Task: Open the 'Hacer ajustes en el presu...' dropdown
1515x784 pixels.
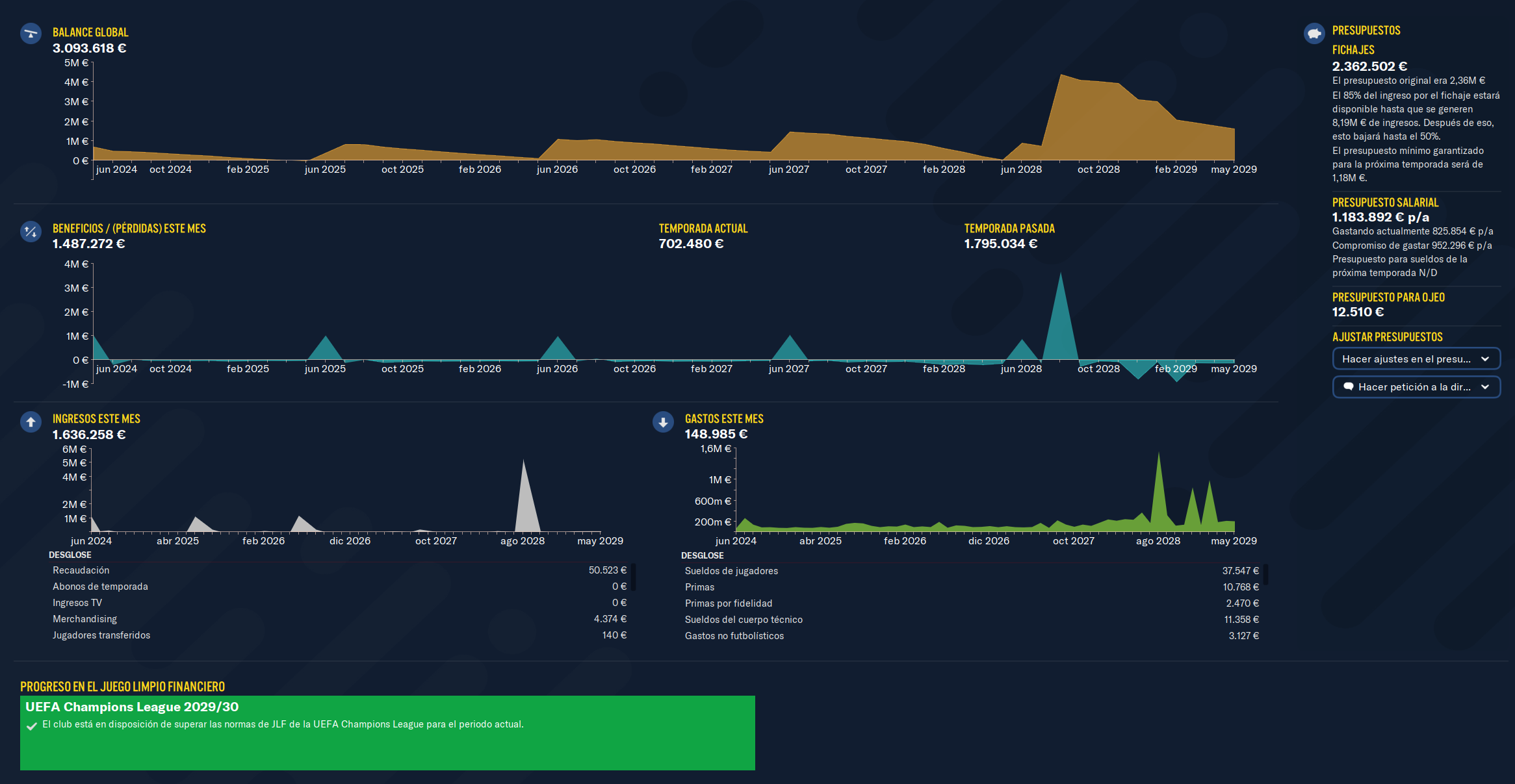Action: pos(1416,359)
